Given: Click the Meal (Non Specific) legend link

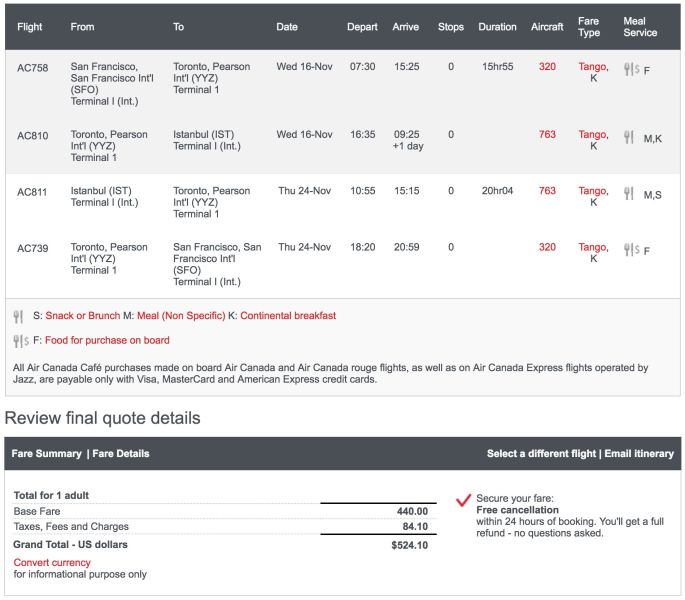Looking at the screenshot, I should 181,316.
